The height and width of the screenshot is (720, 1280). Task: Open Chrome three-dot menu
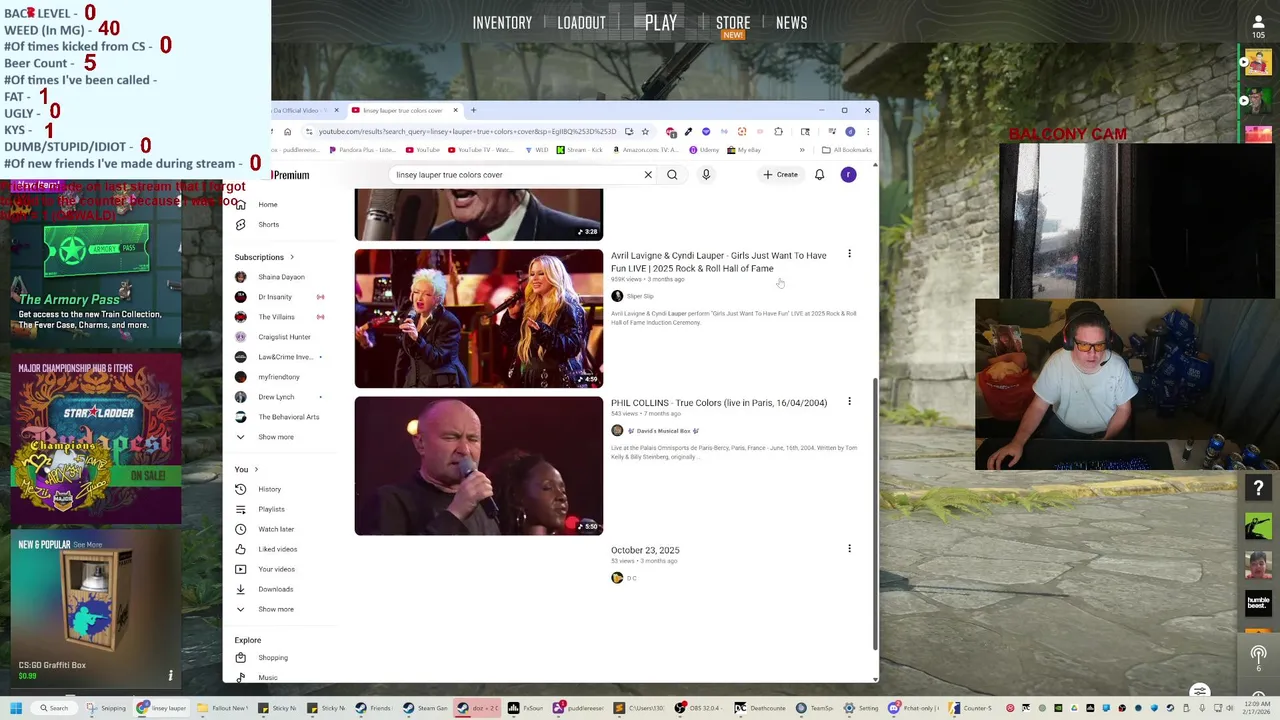(x=867, y=131)
